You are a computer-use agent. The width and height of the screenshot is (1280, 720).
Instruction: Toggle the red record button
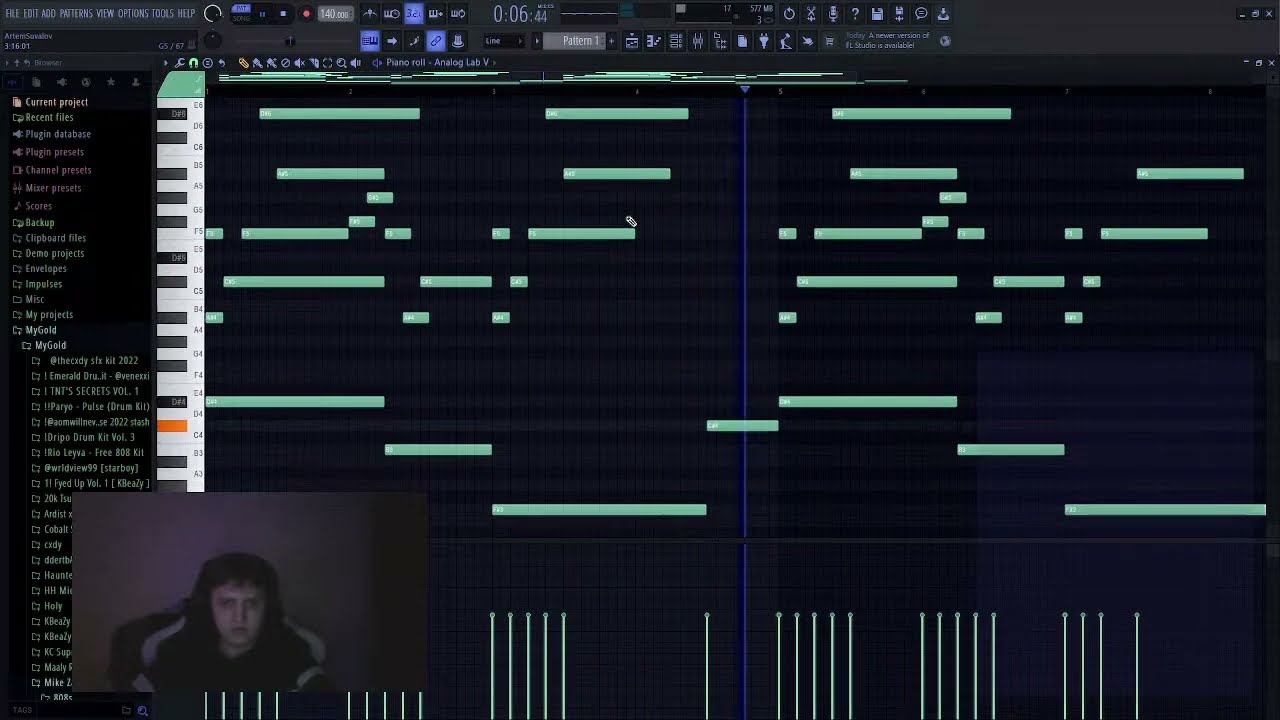pos(306,14)
